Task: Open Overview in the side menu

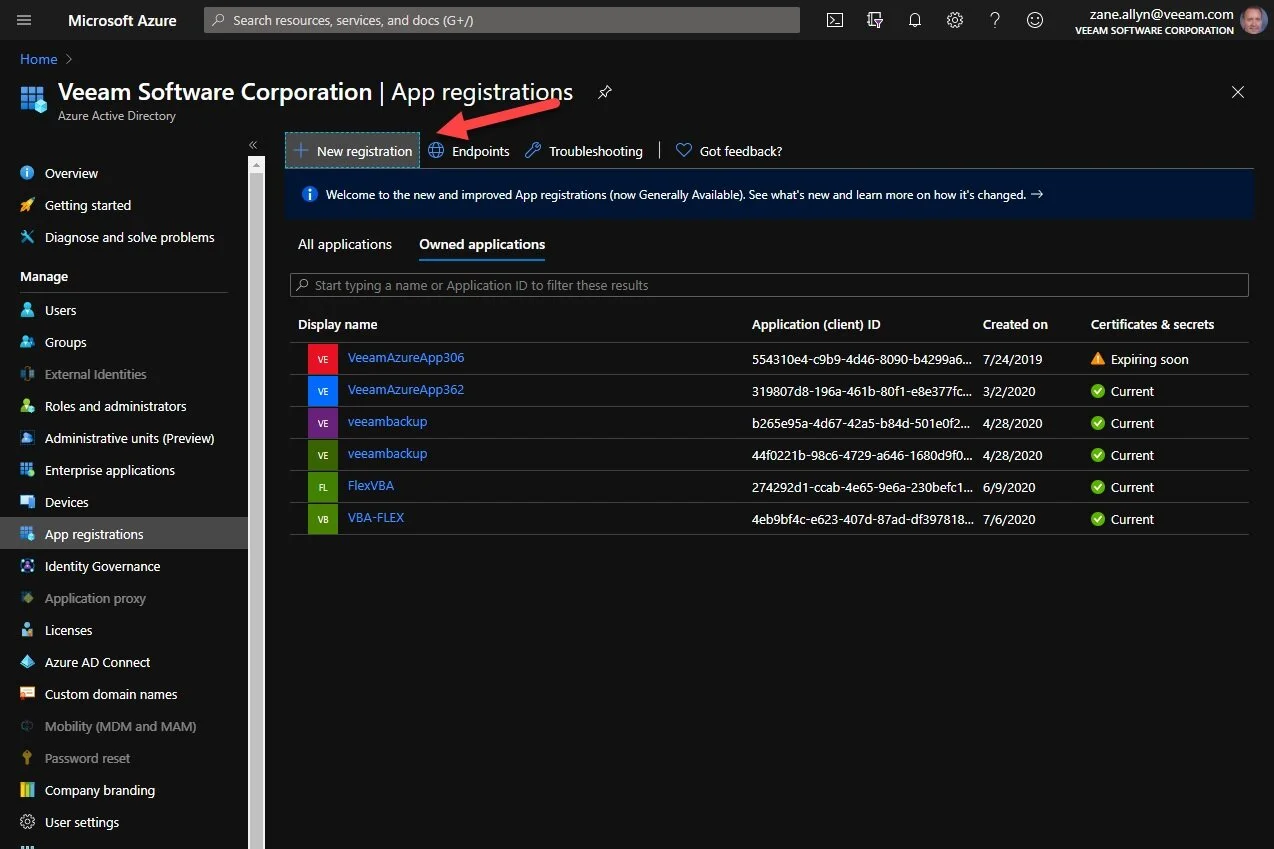Action: 71,173
